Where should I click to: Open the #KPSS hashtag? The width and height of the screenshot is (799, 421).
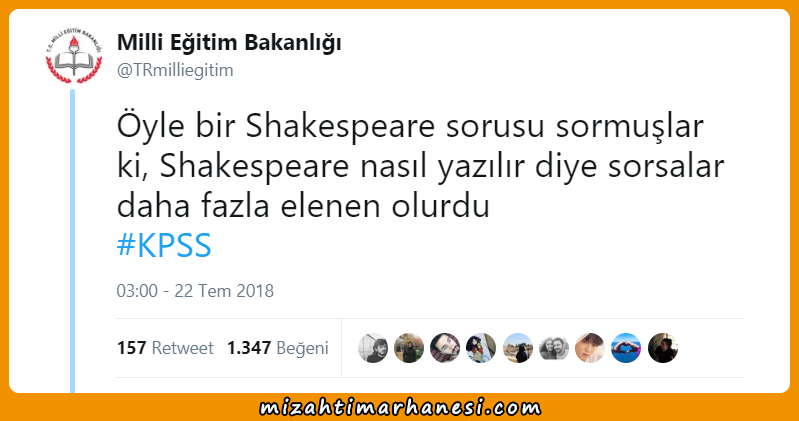pyautogui.click(x=164, y=245)
